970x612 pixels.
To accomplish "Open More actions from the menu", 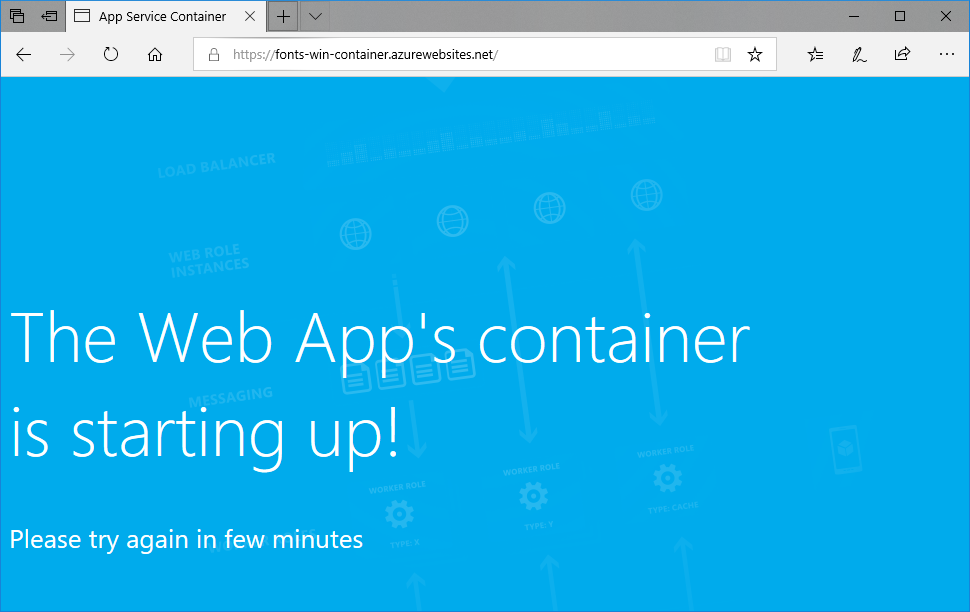I will tap(946, 55).
